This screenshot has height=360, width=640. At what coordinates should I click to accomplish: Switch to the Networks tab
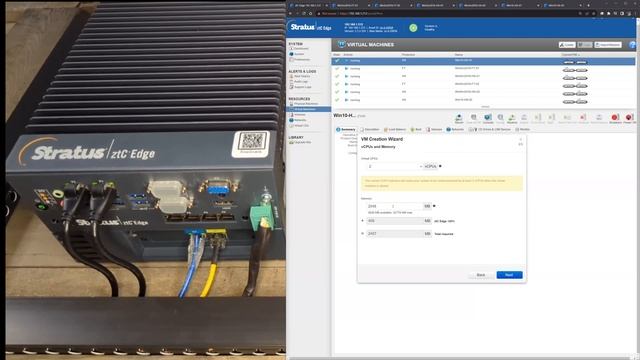pyautogui.click(x=456, y=129)
